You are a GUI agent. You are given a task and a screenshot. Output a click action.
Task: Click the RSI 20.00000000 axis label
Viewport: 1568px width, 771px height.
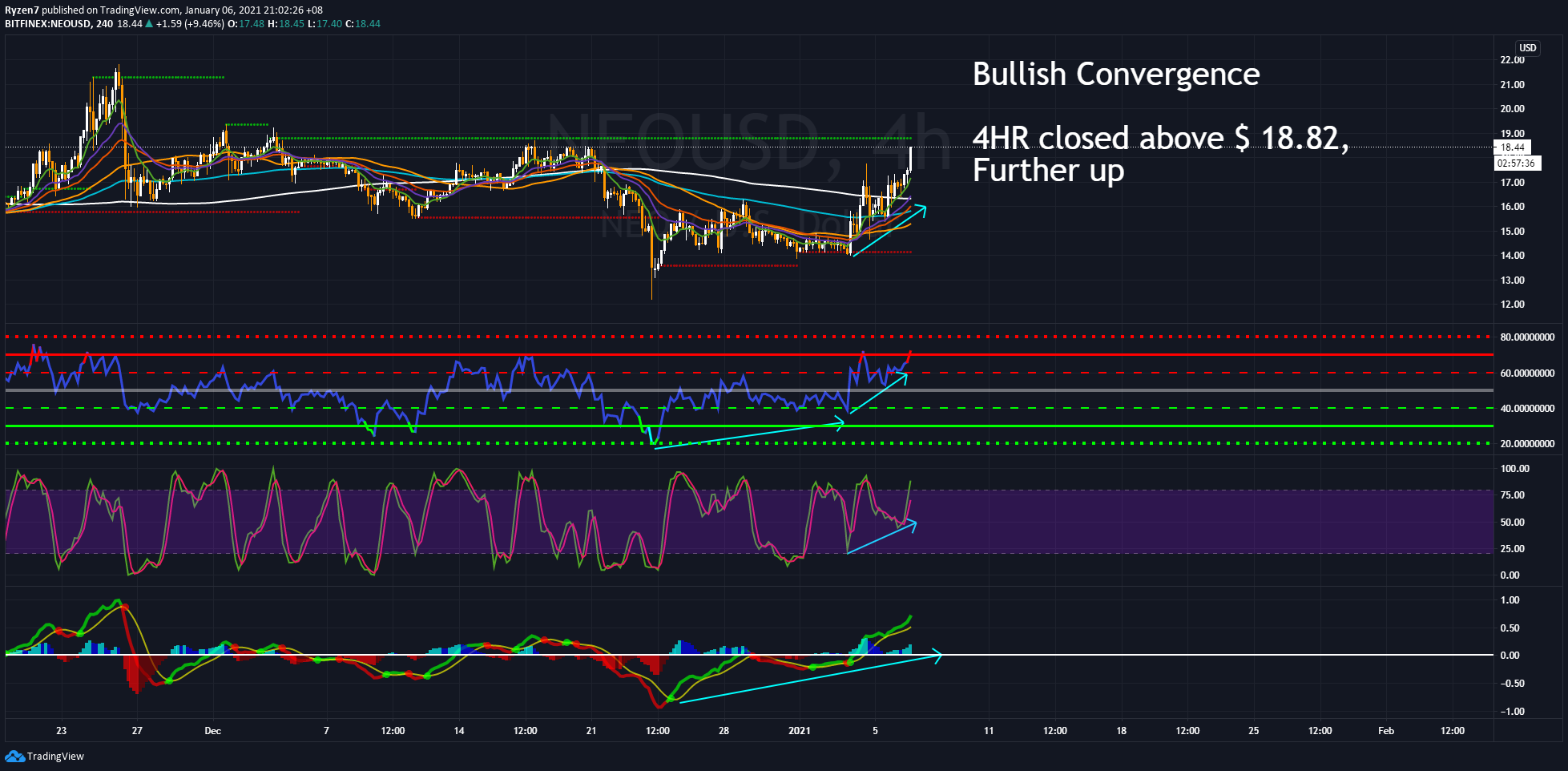[1527, 444]
